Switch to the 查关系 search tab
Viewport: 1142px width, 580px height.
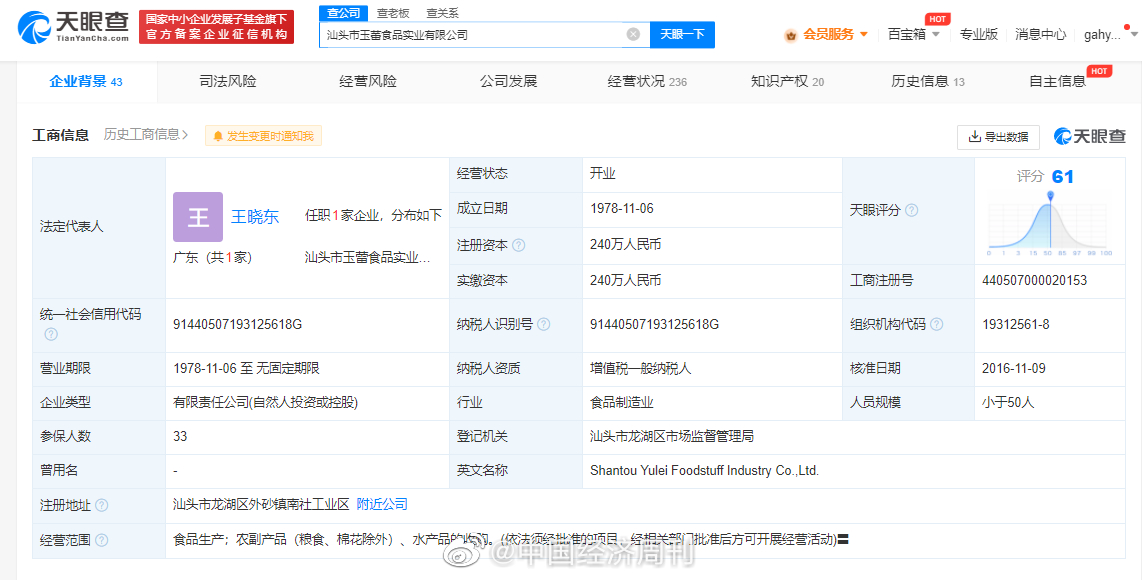(x=443, y=13)
